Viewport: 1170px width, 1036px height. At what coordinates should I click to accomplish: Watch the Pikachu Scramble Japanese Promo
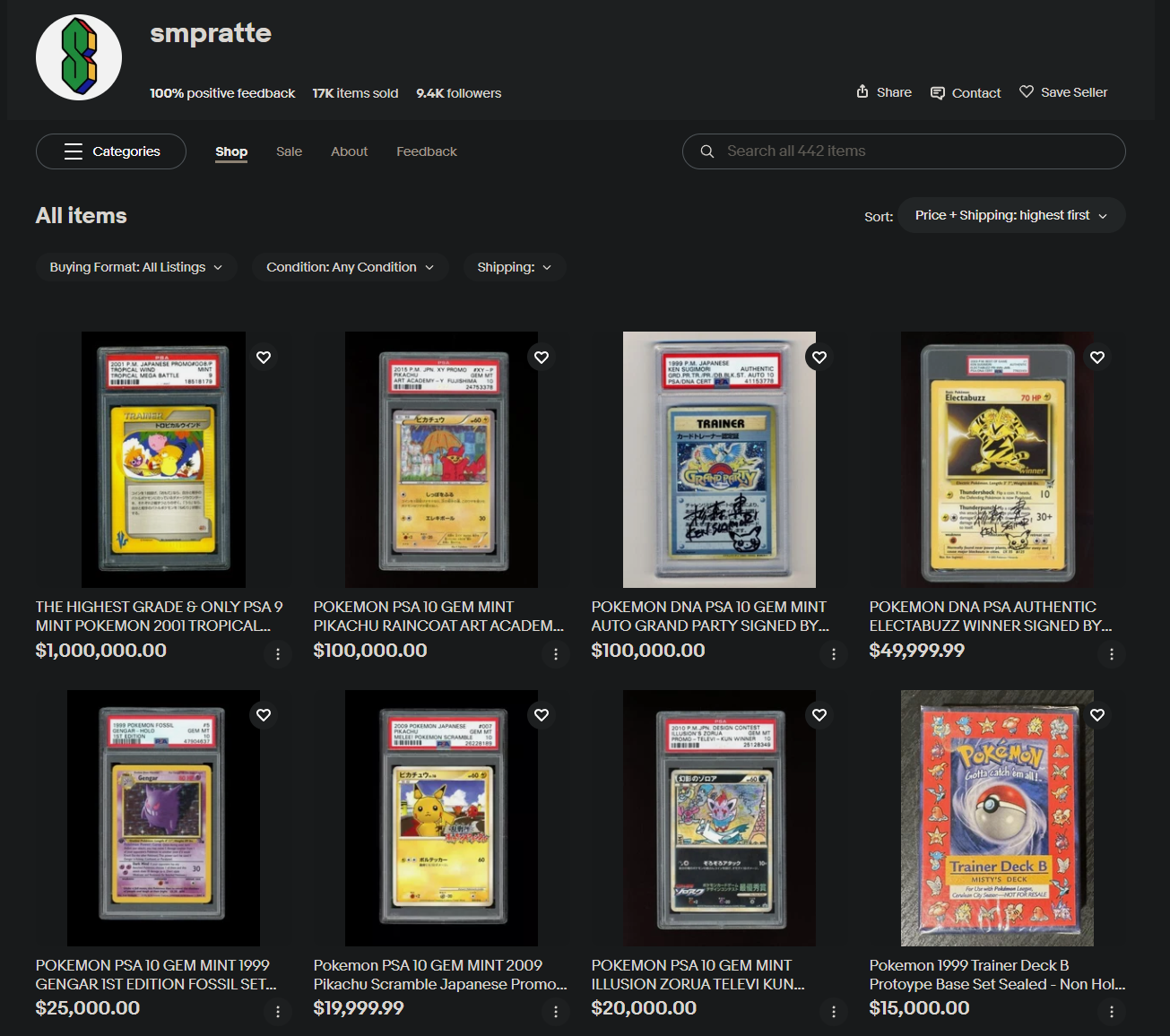coord(542,714)
